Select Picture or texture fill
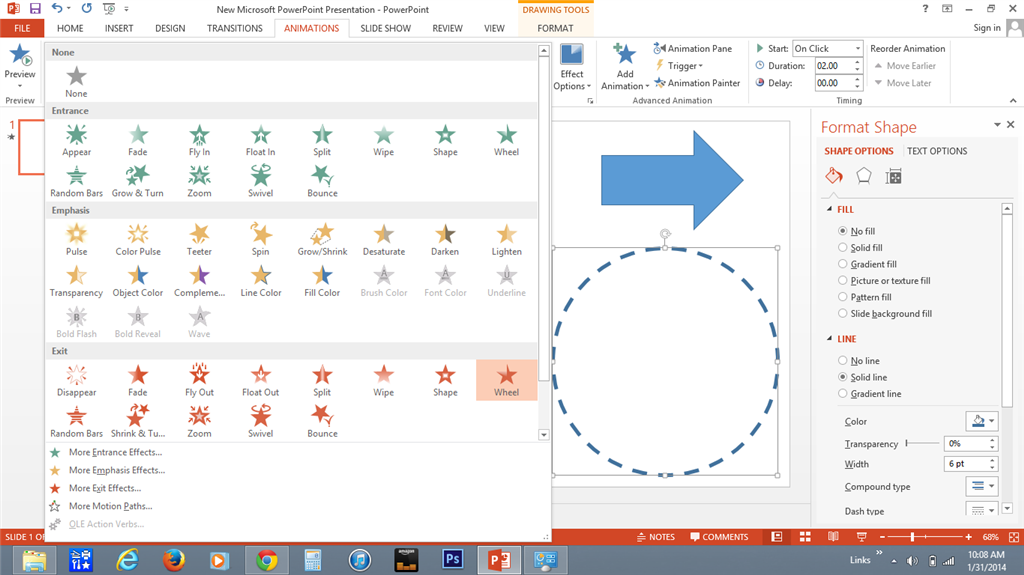This screenshot has height=575, width=1024. (842, 280)
